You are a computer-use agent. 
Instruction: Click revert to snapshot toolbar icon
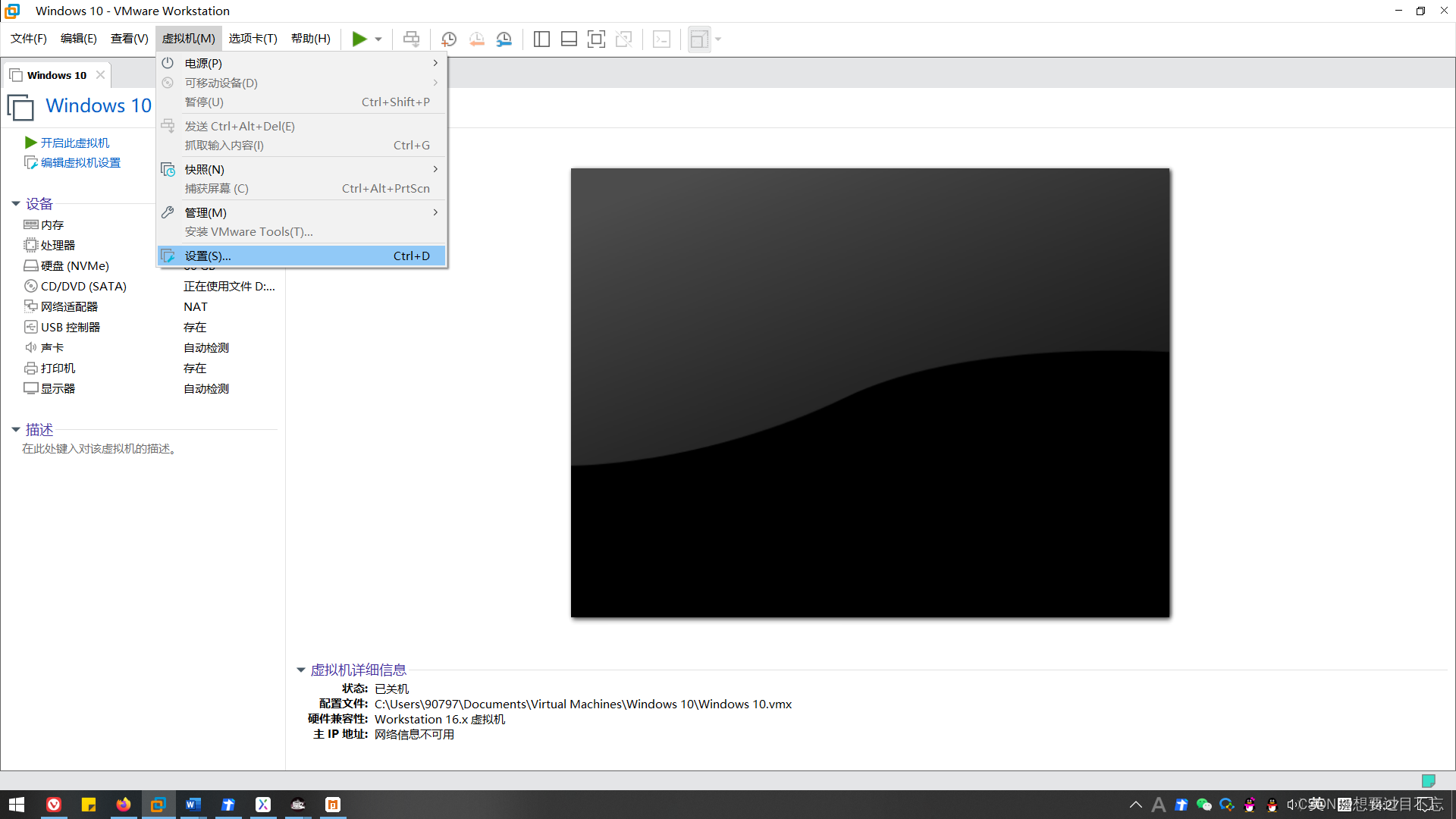pyautogui.click(x=476, y=39)
